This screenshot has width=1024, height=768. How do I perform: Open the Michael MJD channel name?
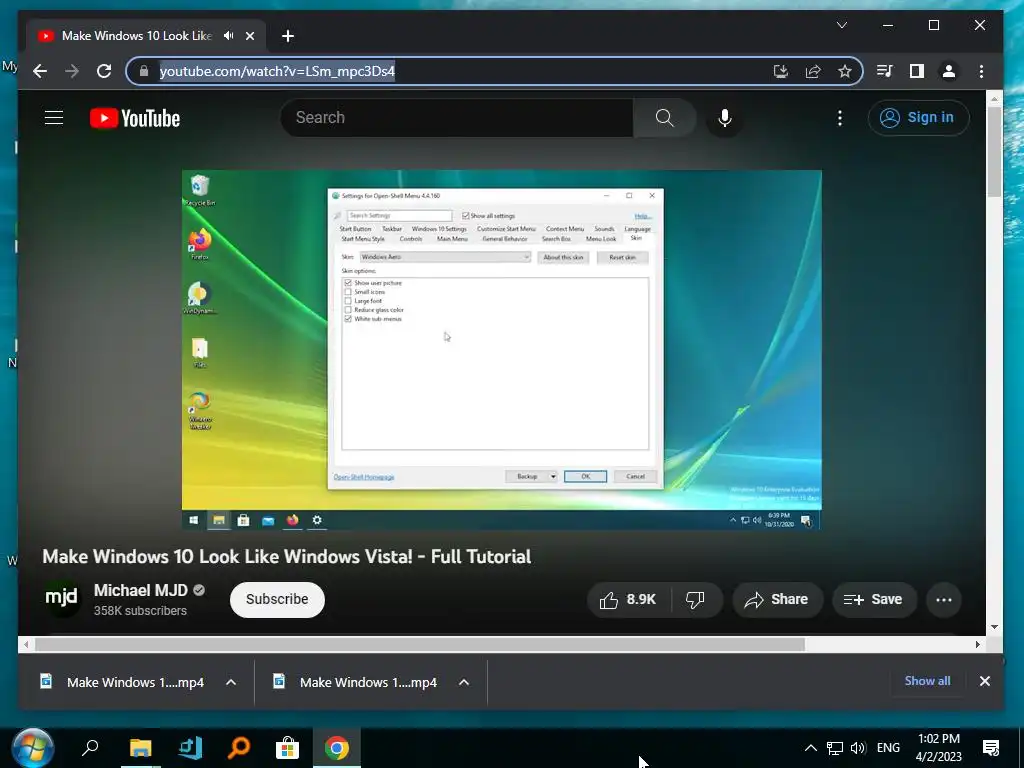140,590
